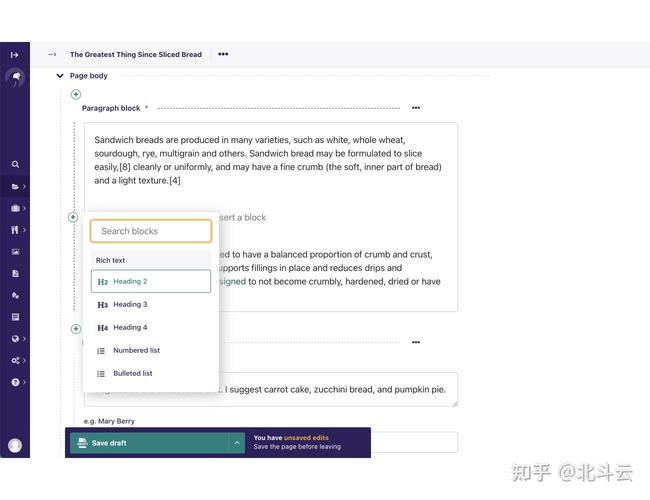650x500 pixels.
Task: Click into the Search blocks field
Action: click(151, 231)
